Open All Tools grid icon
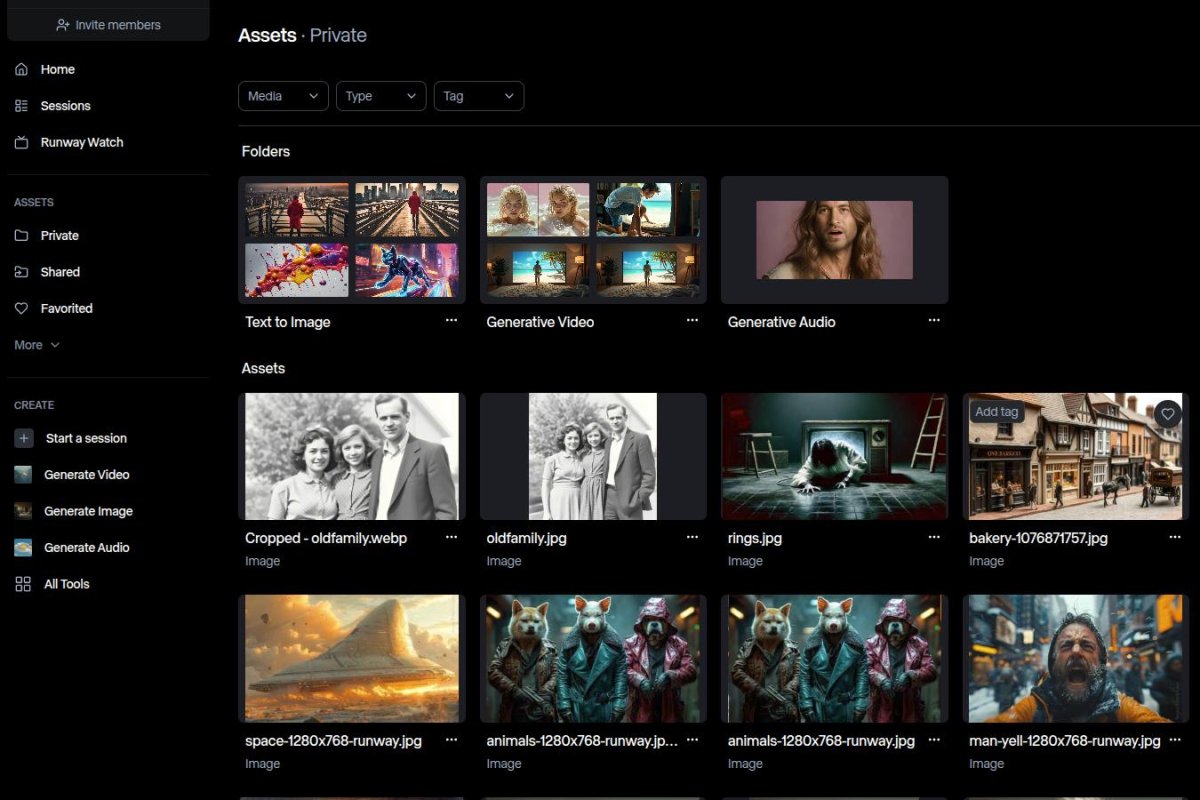 coord(23,584)
